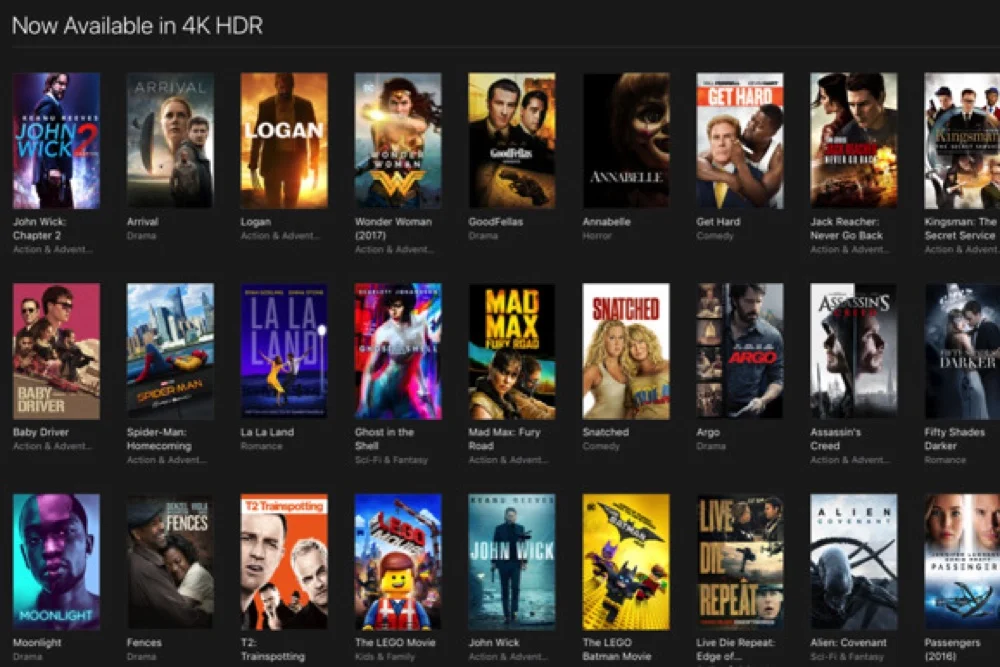The width and height of the screenshot is (1000, 667).
Task: Click "Horror" genre label under Annabelle
Action: (x=597, y=236)
